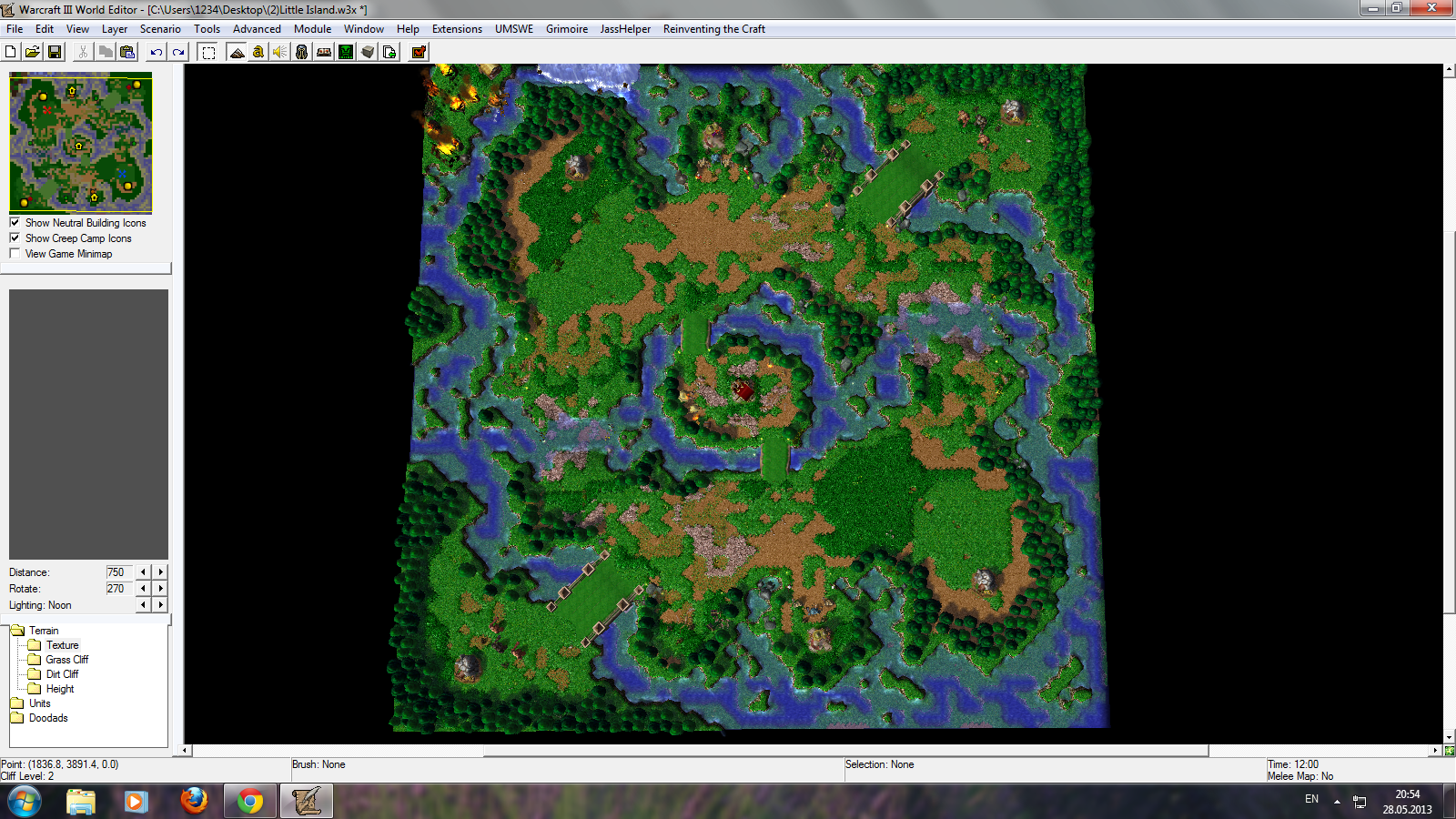Click the Distance input field
This screenshot has height=819, width=1456.
click(119, 571)
